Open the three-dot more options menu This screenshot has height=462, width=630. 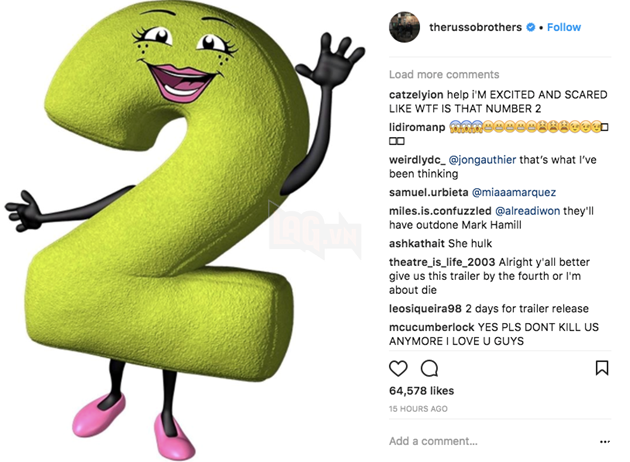coord(605,442)
